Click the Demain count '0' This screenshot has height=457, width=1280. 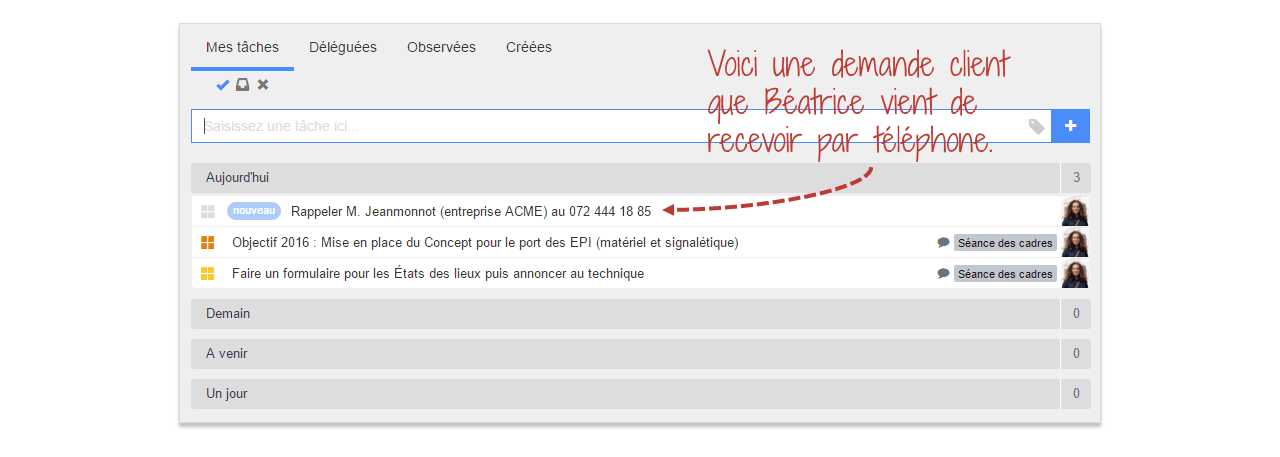click(x=1076, y=314)
